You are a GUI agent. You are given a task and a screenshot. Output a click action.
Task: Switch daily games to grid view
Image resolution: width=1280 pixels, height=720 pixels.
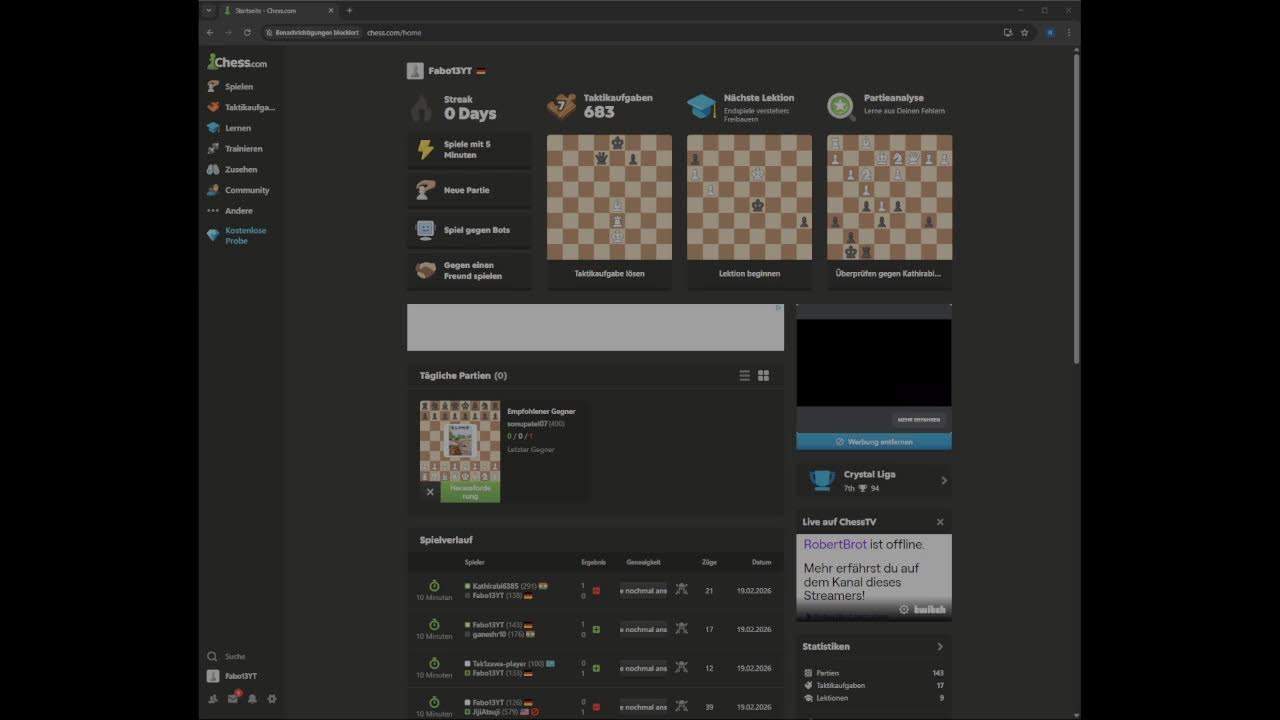coord(763,376)
